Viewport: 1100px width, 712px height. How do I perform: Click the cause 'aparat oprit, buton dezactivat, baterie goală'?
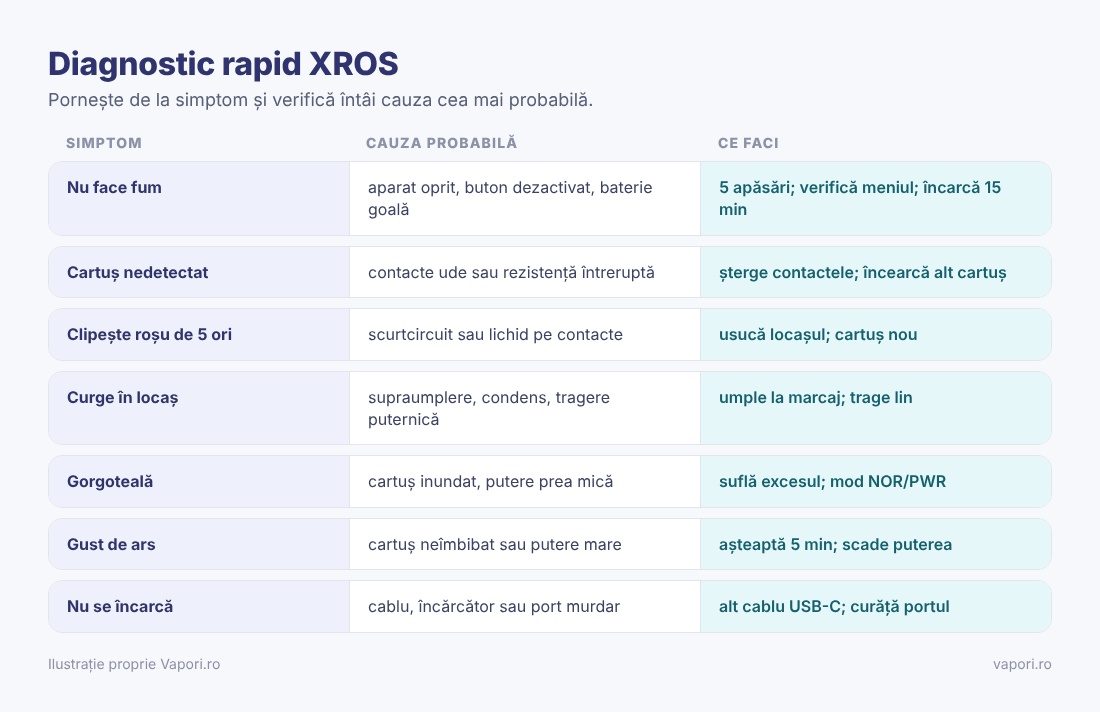click(510, 199)
